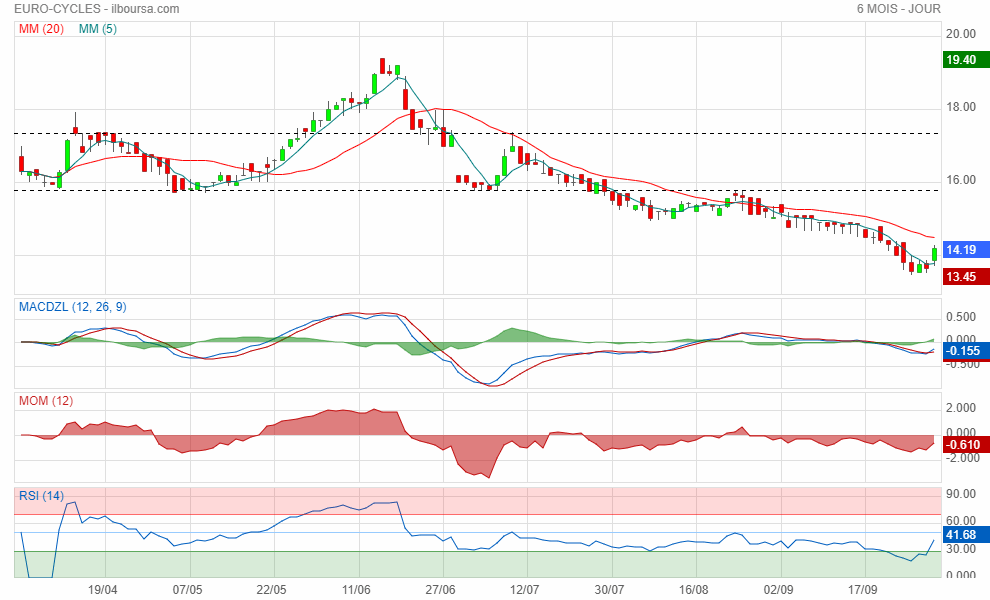Click the highest red candlestick at the June peak

tap(383, 66)
